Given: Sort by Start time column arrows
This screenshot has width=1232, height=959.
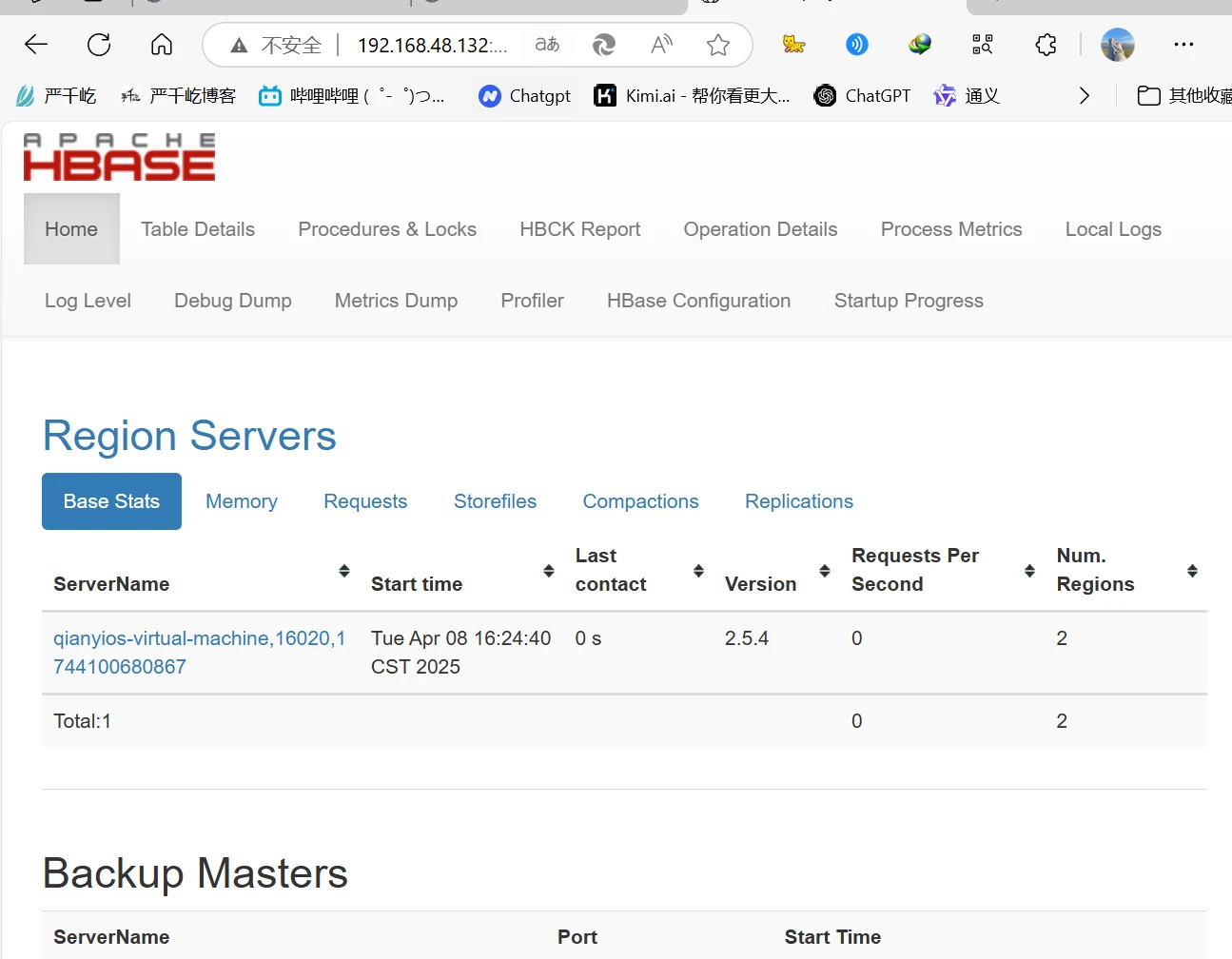Looking at the screenshot, I should coord(549,571).
